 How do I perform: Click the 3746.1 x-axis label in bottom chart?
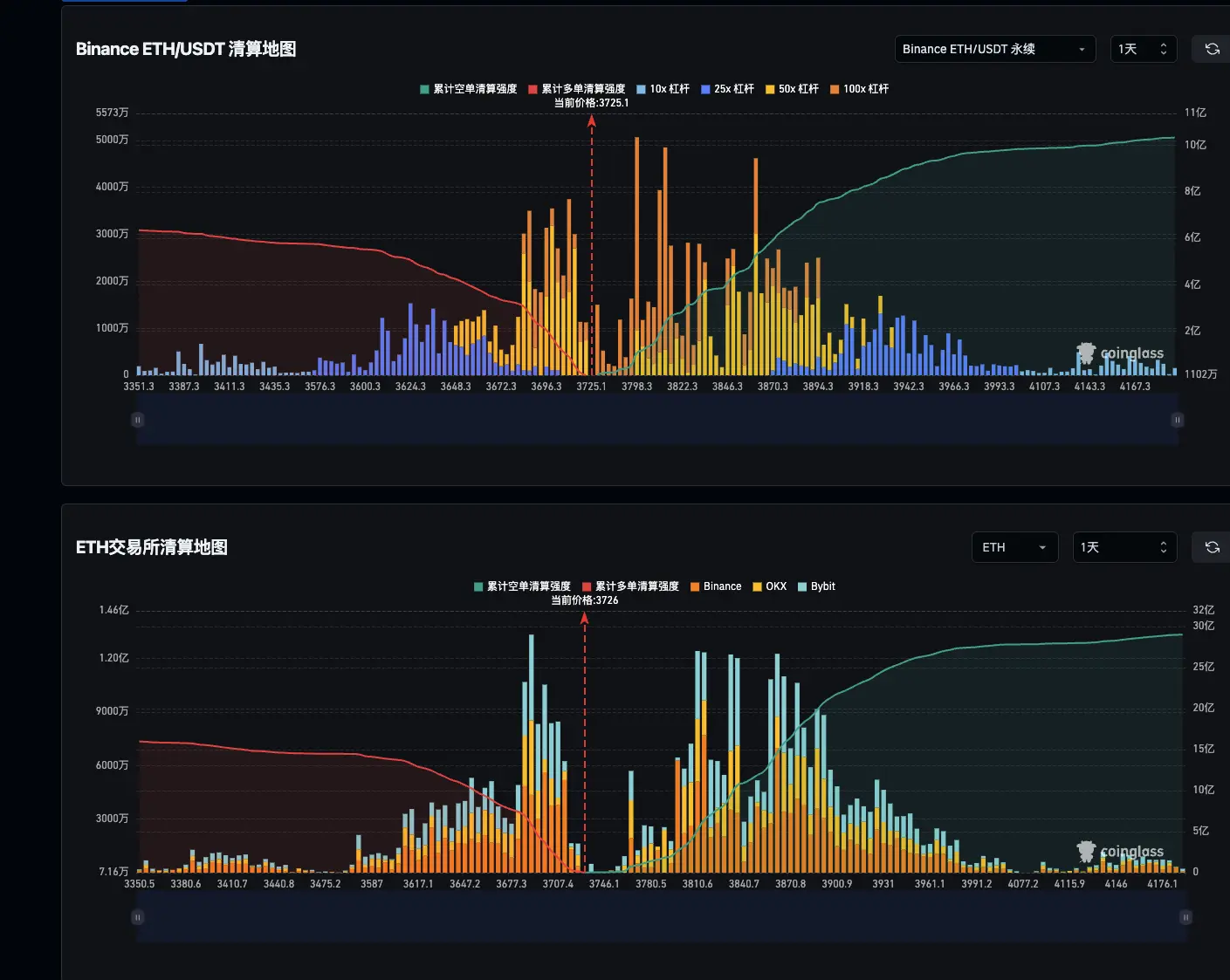[x=604, y=884]
